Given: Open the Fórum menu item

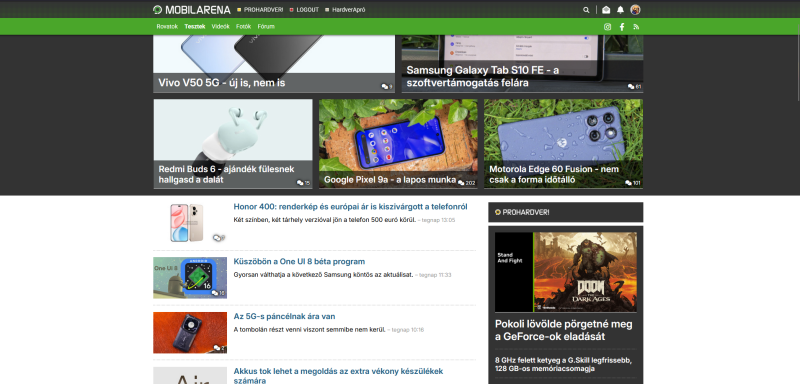Looking at the screenshot, I should pos(266,27).
